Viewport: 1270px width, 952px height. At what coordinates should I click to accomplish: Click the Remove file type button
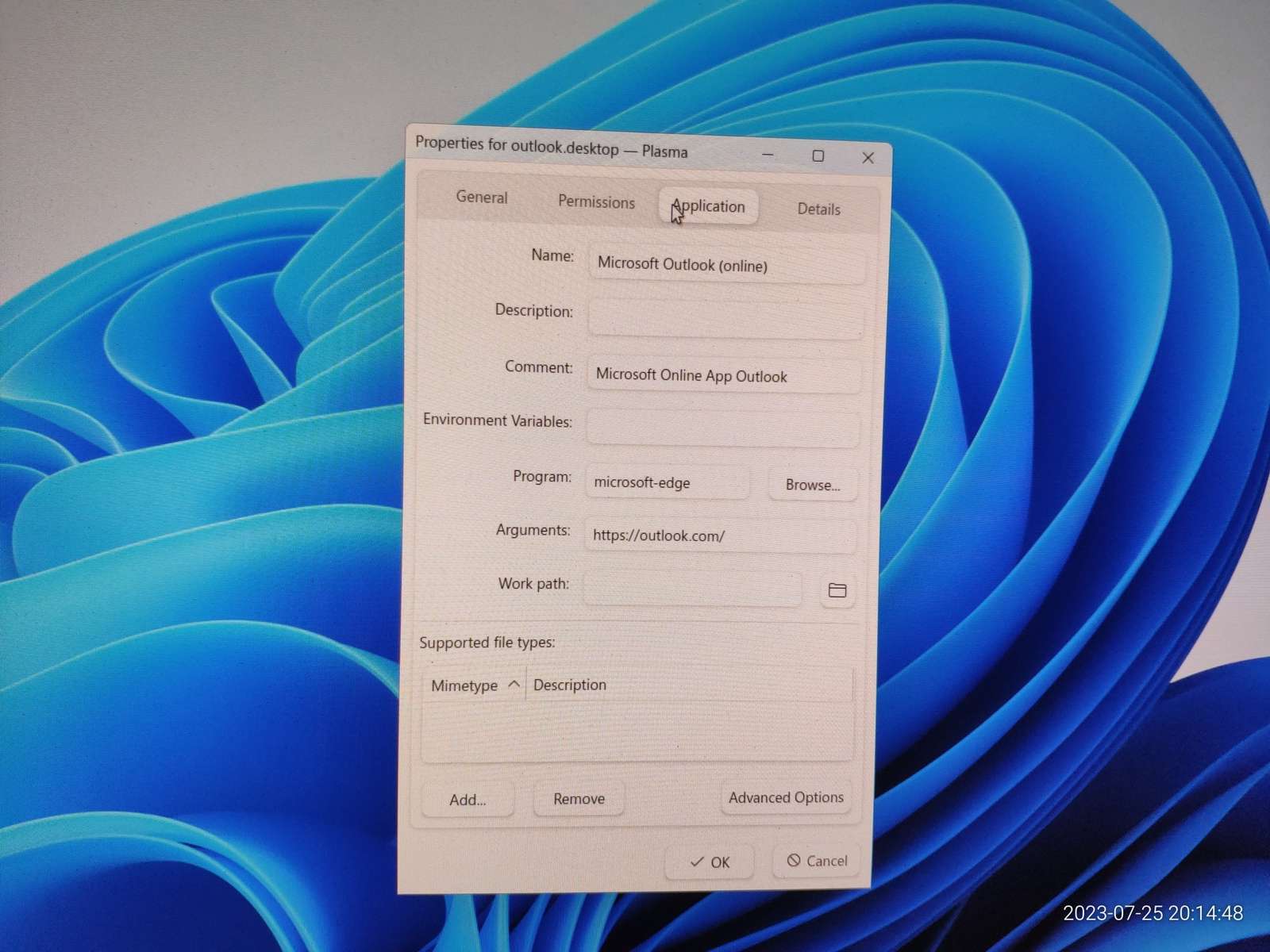(579, 799)
